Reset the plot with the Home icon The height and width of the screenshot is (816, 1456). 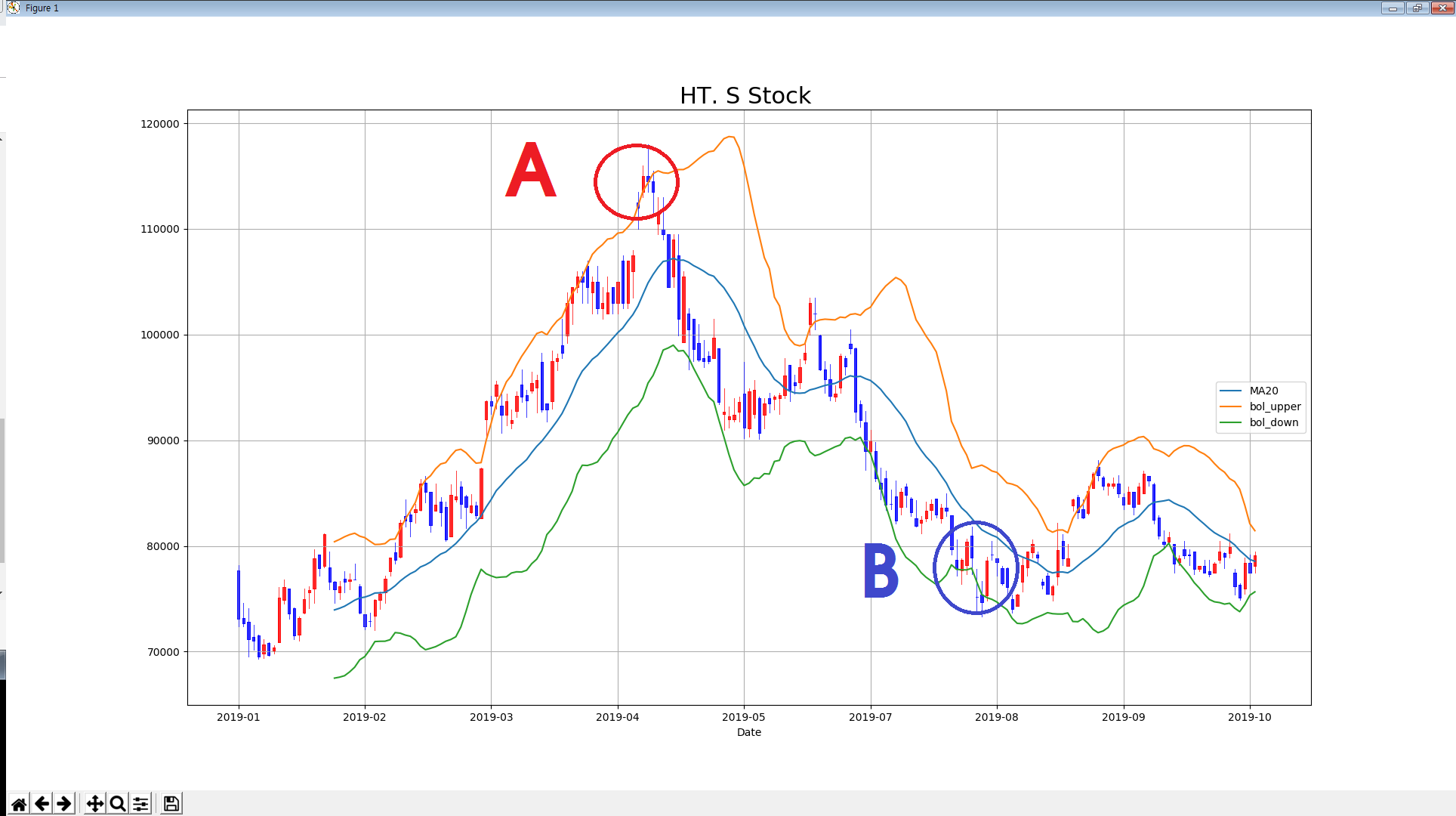[x=19, y=804]
